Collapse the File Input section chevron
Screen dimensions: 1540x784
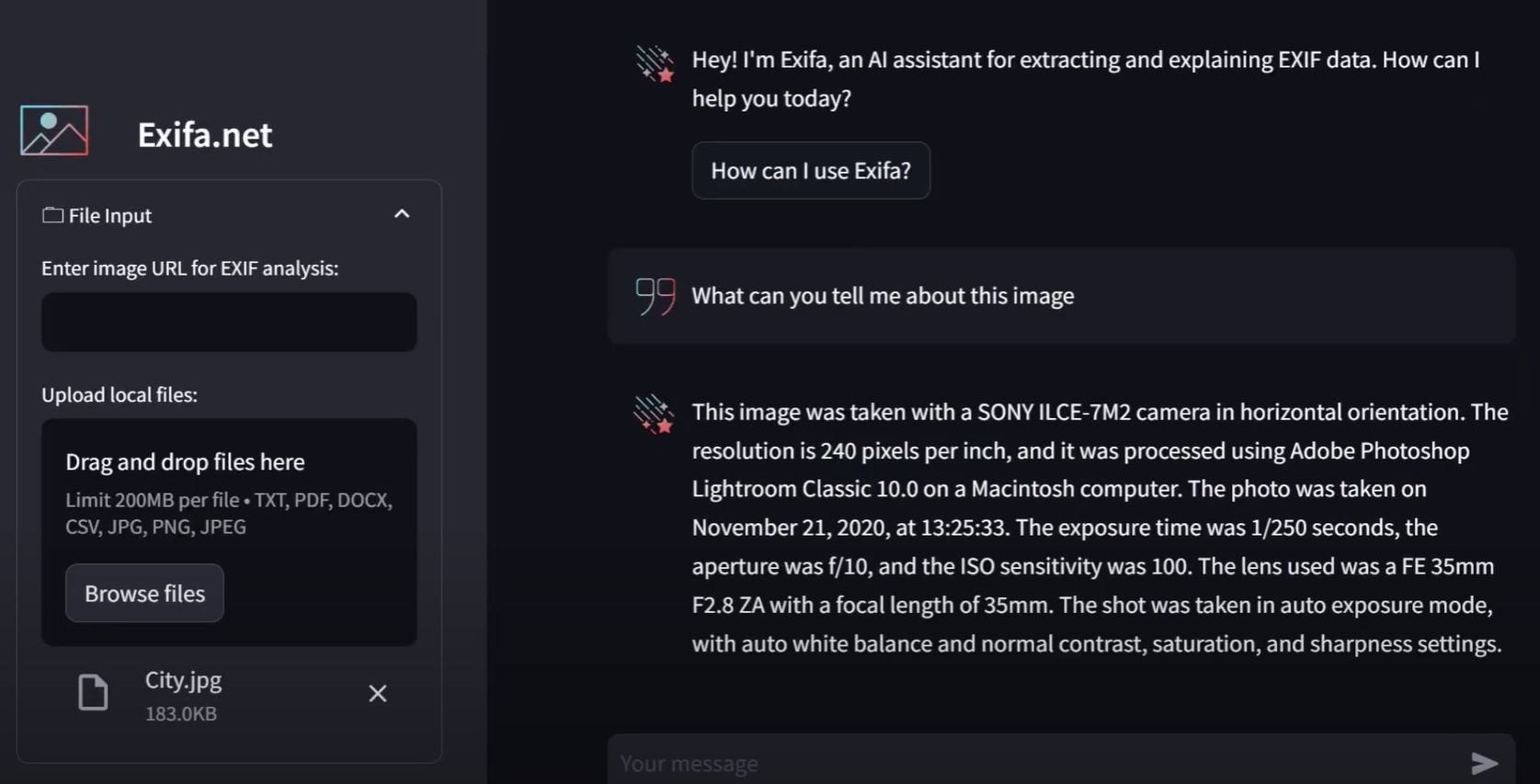point(402,214)
